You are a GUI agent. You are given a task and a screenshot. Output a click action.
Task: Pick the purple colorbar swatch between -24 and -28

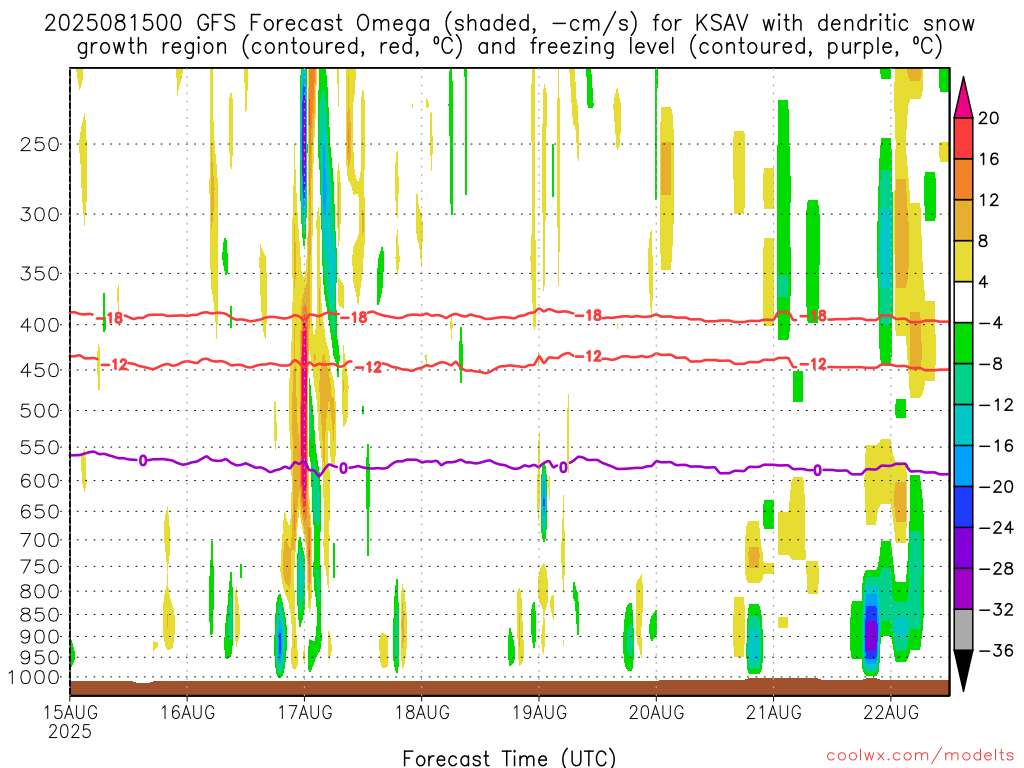click(963, 549)
